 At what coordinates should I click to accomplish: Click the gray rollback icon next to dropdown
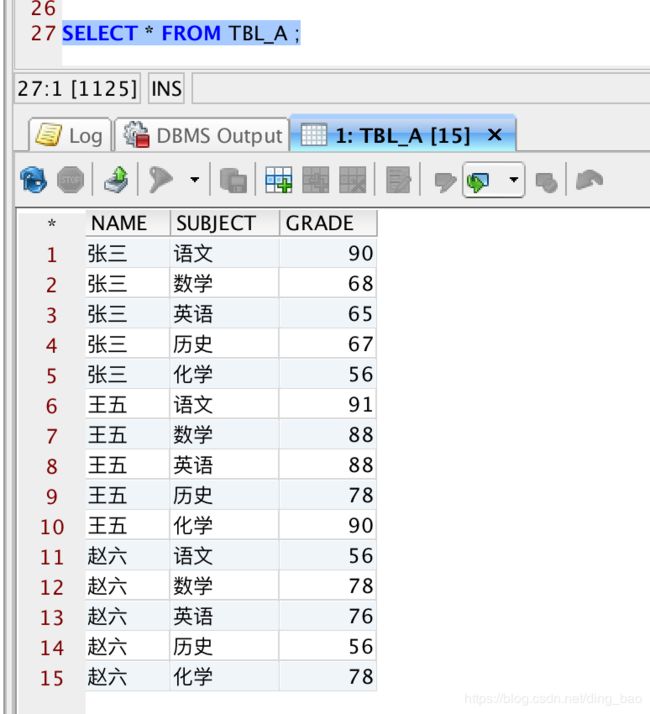point(546,182)
